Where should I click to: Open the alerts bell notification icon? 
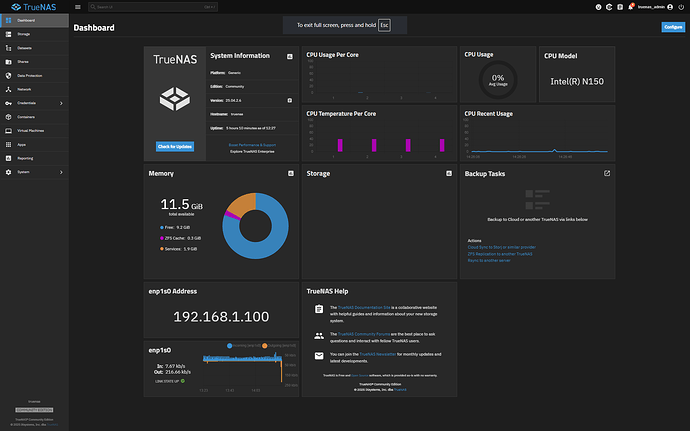click(x=631, y=7)
